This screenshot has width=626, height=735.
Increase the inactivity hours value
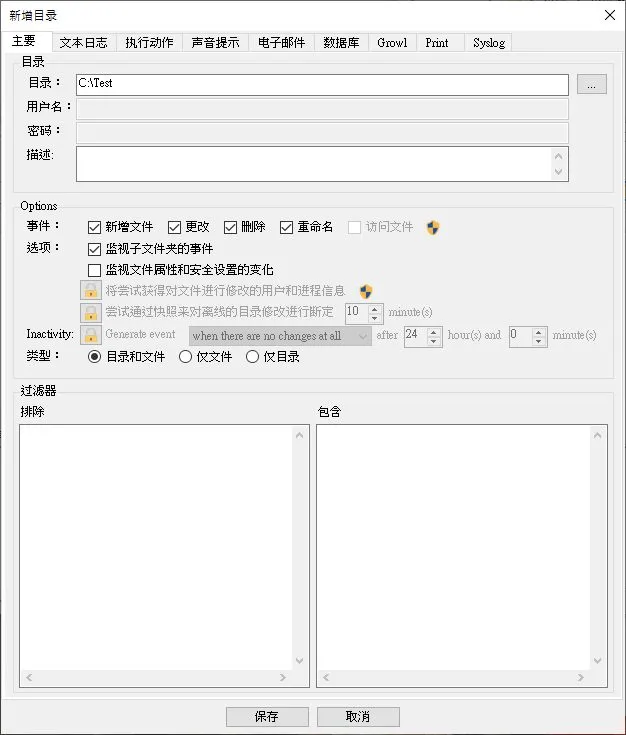tap(433, 332)
